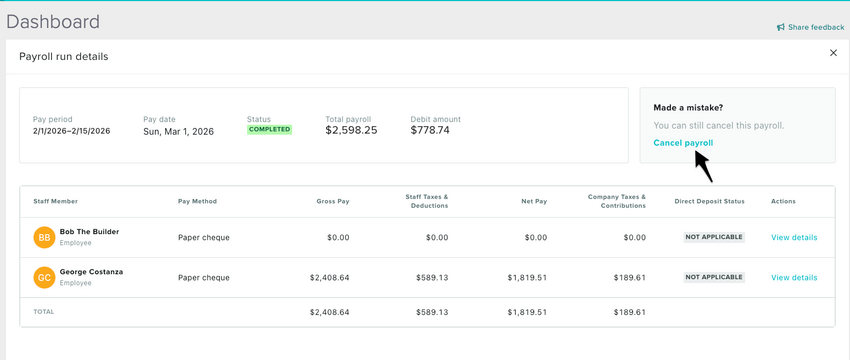Click the Share feedback megaphone icon

[x=781, y=27]
